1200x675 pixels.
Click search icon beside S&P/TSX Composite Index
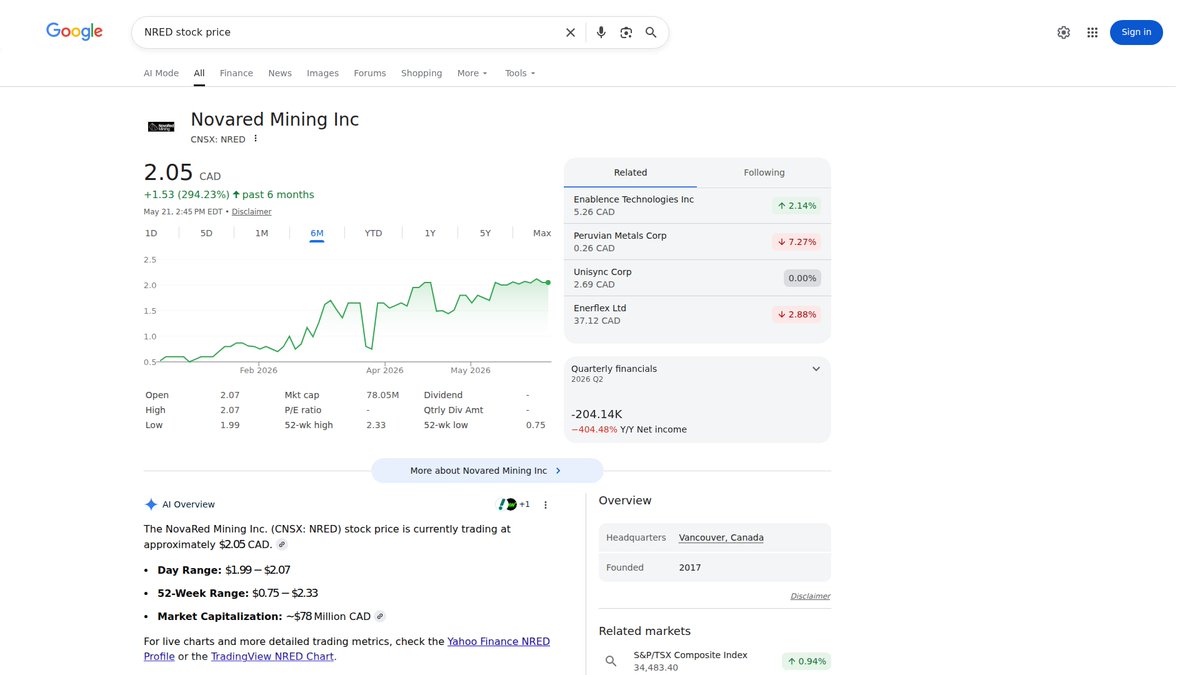(x=611, y=661)
